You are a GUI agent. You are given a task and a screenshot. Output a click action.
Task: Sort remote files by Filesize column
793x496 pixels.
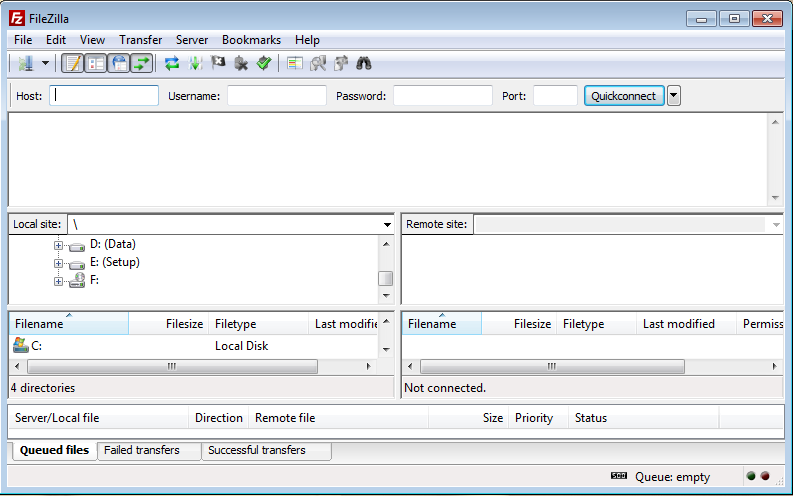519,324
